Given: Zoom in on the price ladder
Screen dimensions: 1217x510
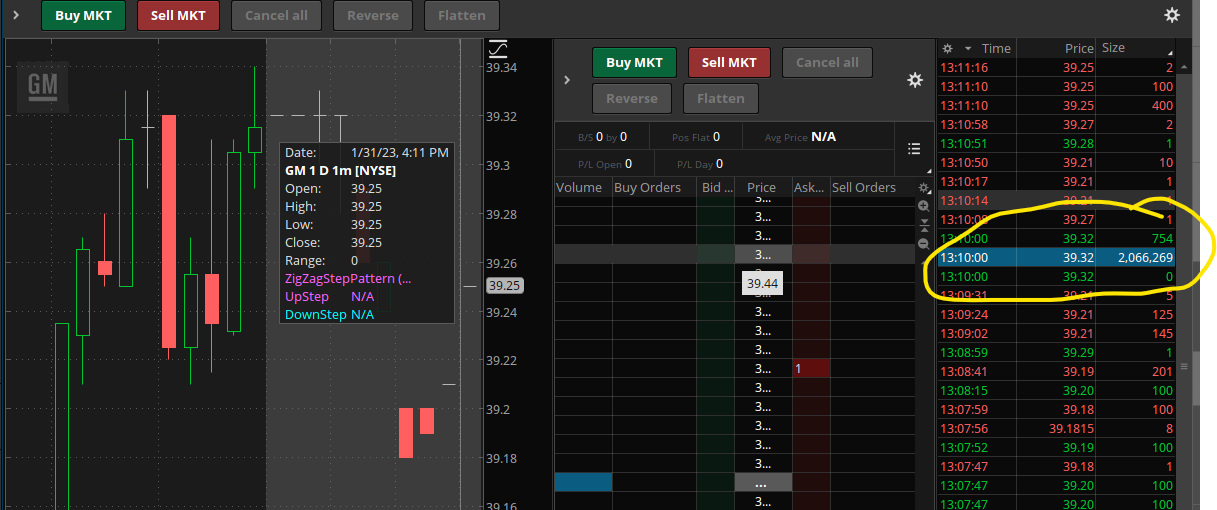Looking at the screenshot, I should pyautogui.click(x=923, y=205).
